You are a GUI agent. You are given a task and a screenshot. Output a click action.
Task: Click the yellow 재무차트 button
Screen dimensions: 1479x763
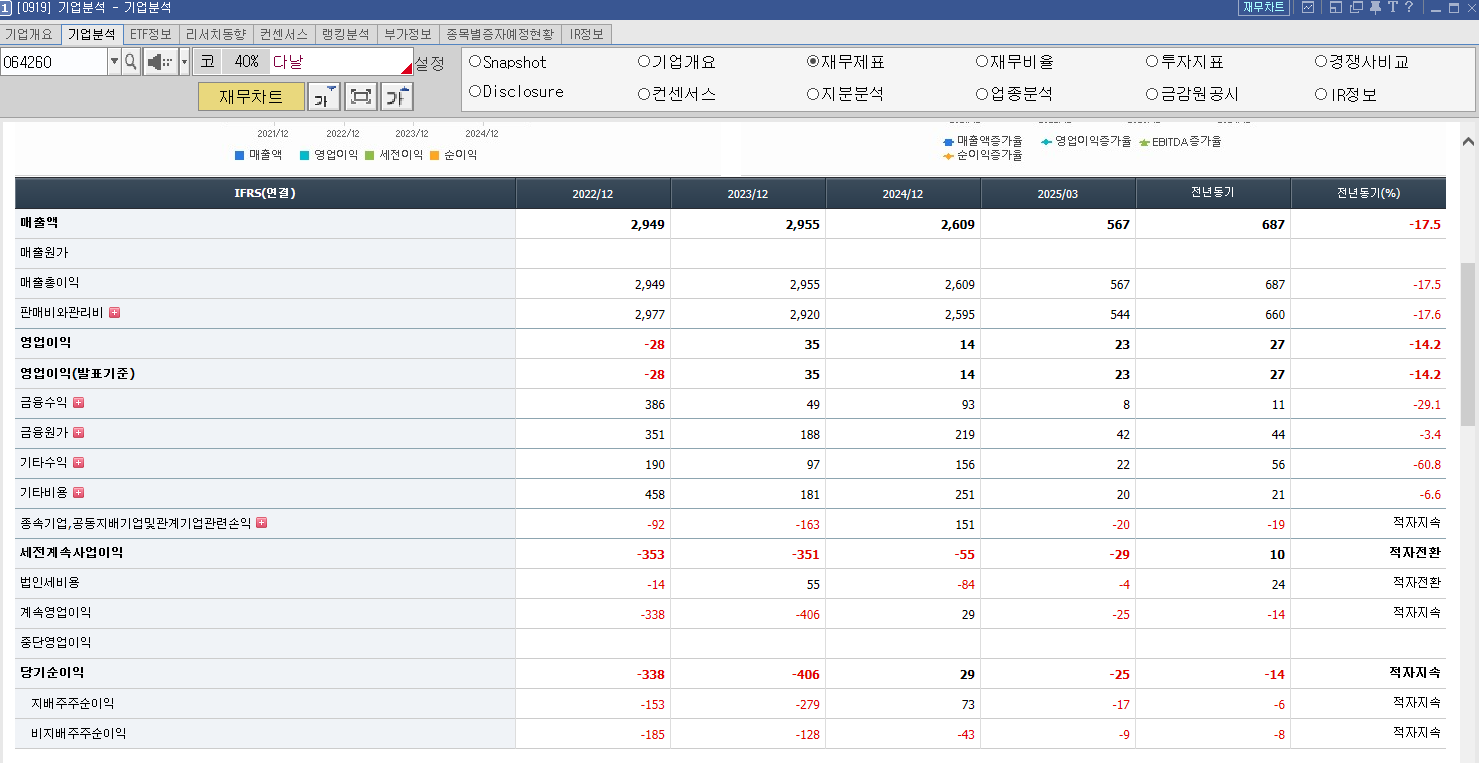[251, 97]
